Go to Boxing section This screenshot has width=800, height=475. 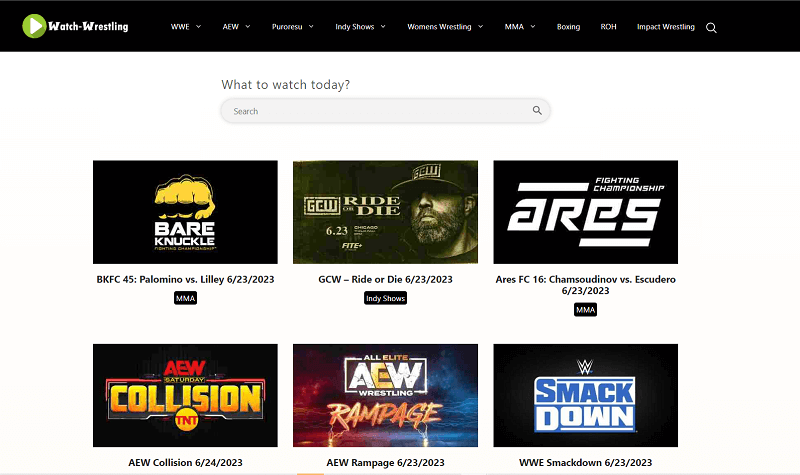click(568, 27)
